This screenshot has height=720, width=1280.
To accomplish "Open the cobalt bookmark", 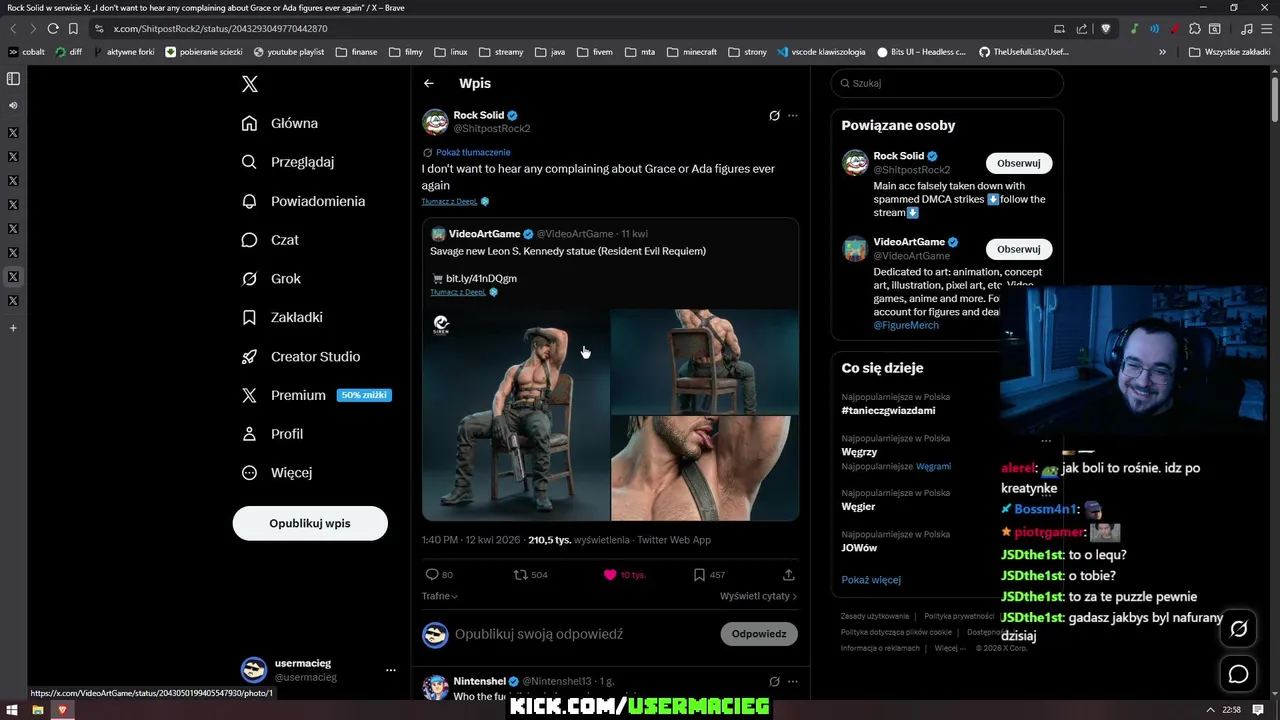I will (27, 52).
